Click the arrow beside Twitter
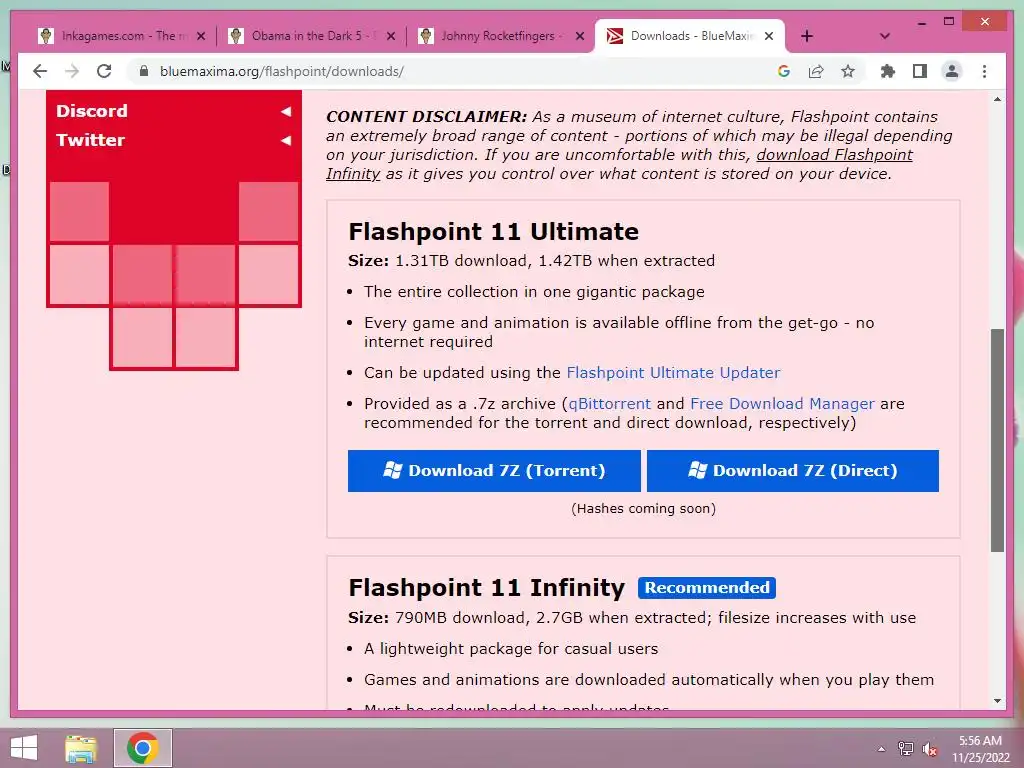 (x=285, y=140)
